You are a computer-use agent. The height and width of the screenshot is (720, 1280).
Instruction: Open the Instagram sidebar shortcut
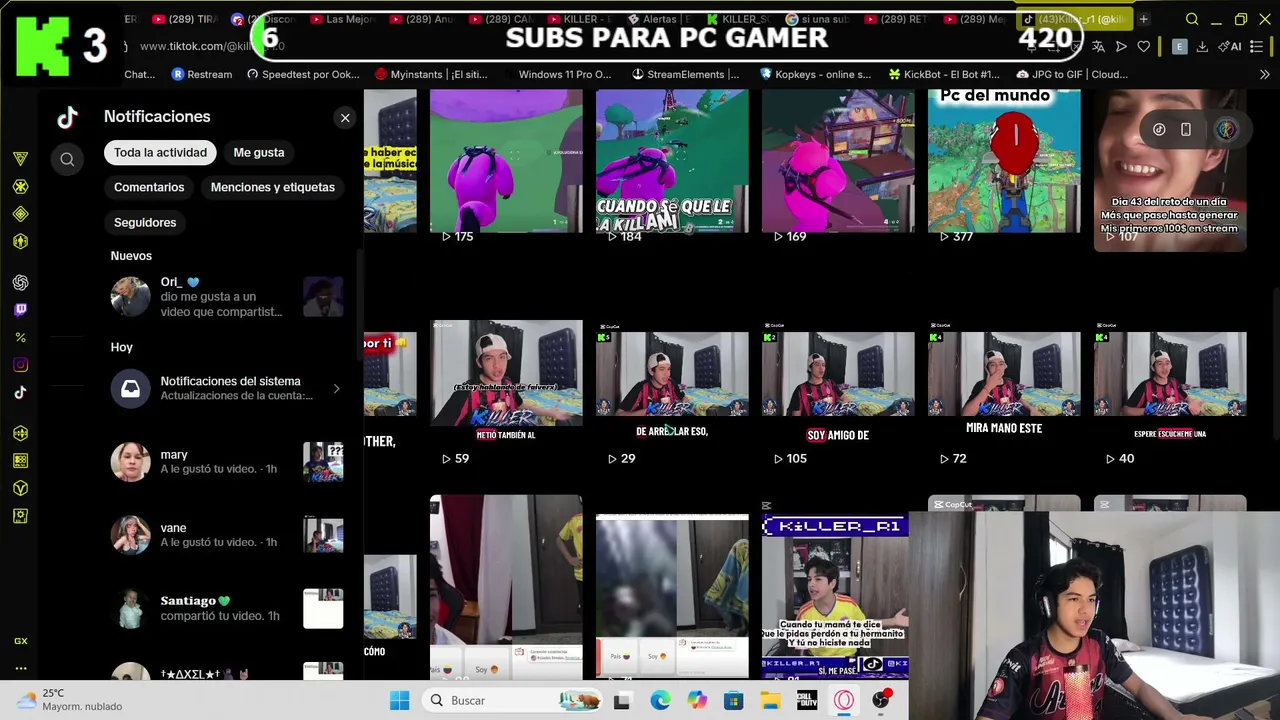[x=20, y=365]
